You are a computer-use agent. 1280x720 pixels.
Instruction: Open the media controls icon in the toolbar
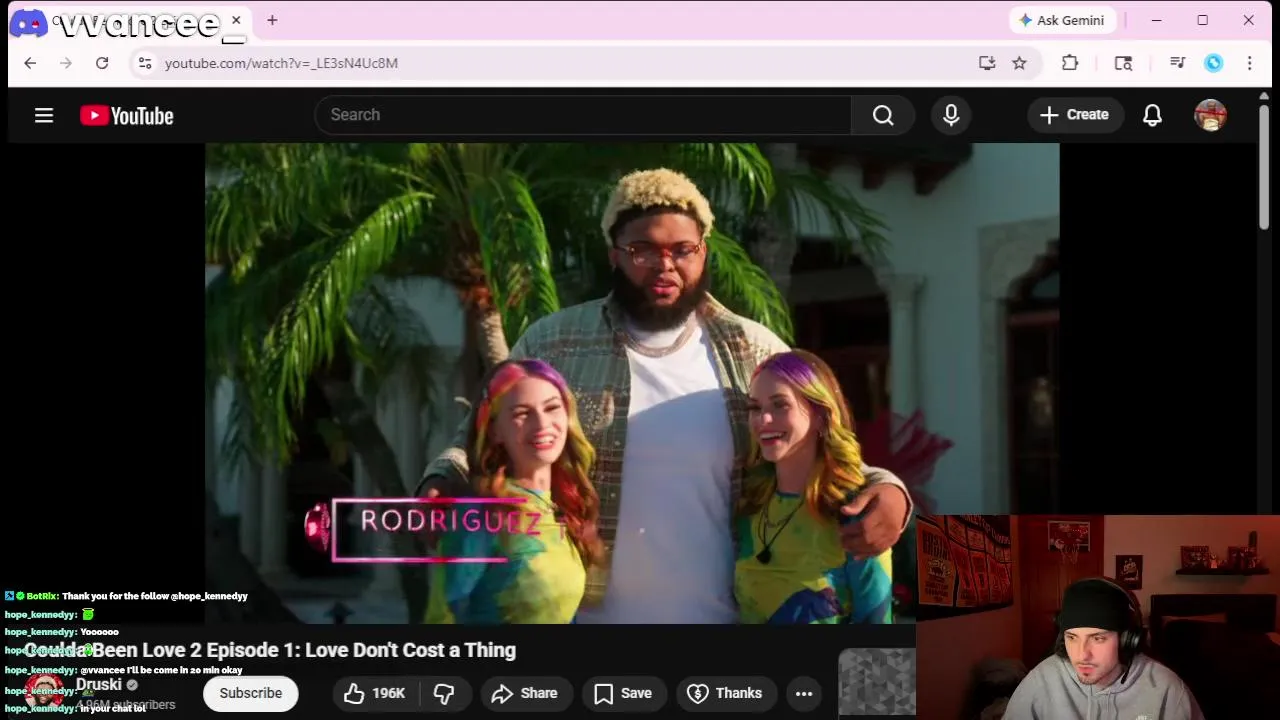pyautogui.click(x=1177, y=63)
